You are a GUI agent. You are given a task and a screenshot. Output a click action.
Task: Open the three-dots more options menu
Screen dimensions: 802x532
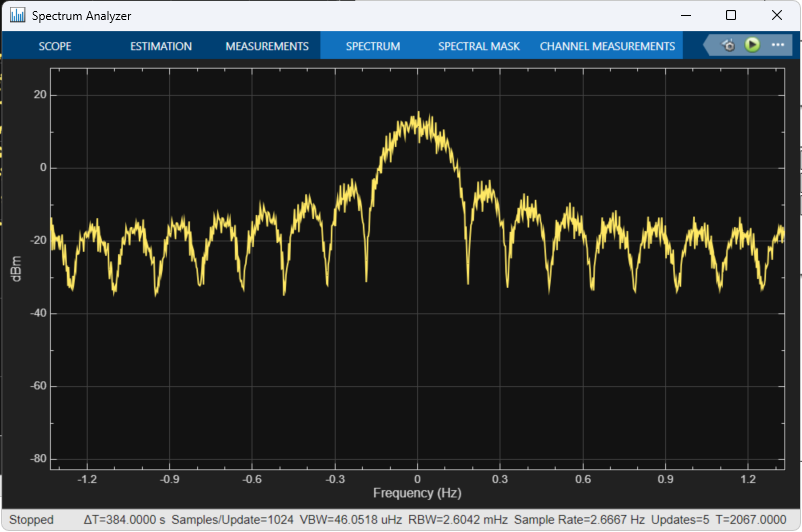(x=778, y=45)
